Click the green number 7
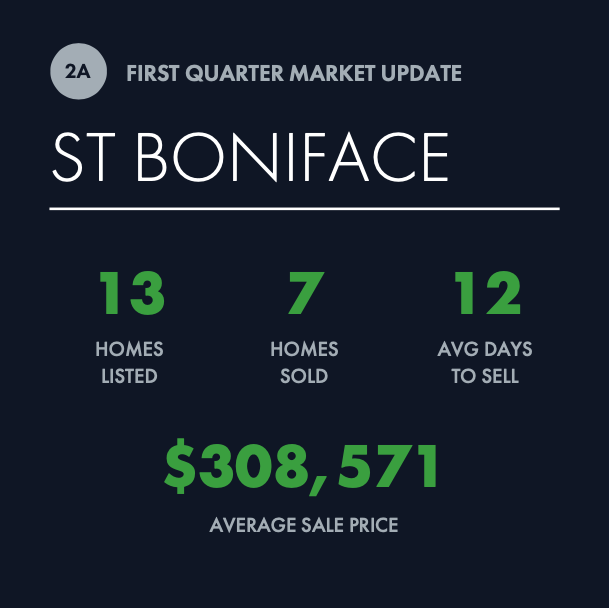 point(306,293)
